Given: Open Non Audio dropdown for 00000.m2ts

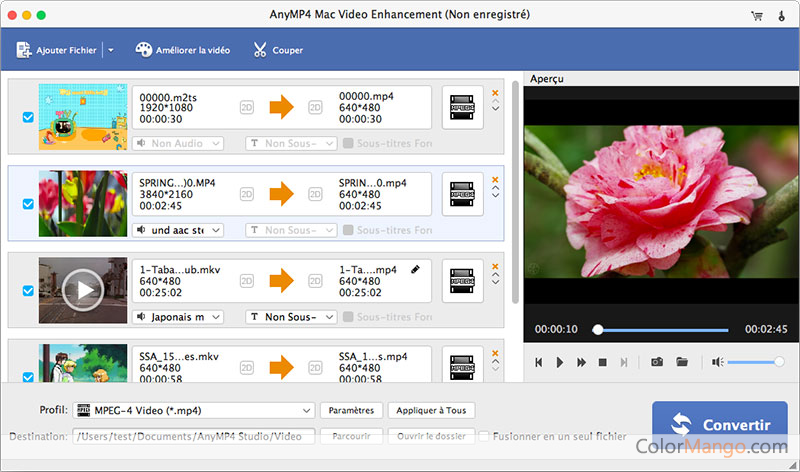Looking at the screenshot, I should pyautogui.click(x=178, y=143).
